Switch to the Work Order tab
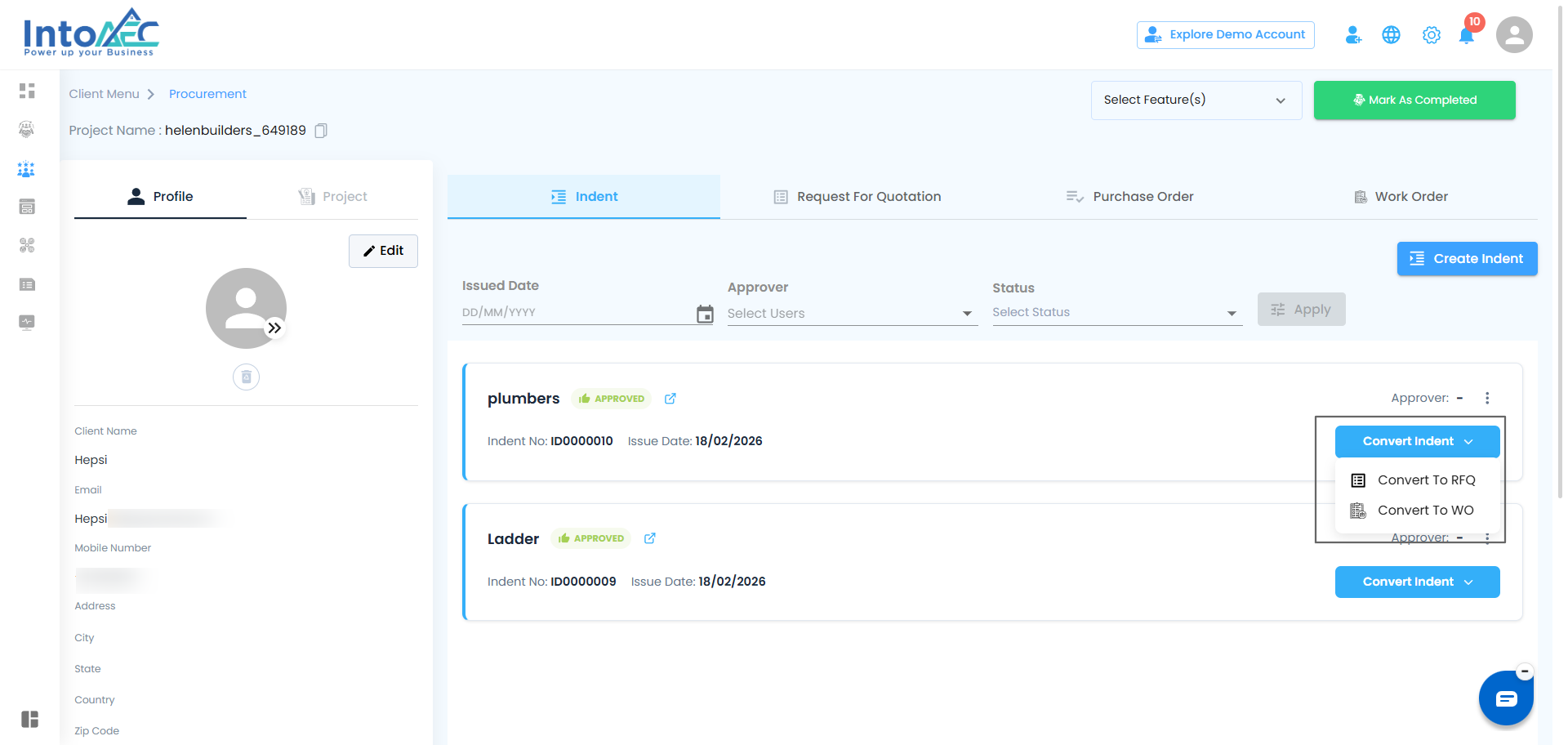The height and width of the screenshot is (745, 1568). tap(1401, 197)
